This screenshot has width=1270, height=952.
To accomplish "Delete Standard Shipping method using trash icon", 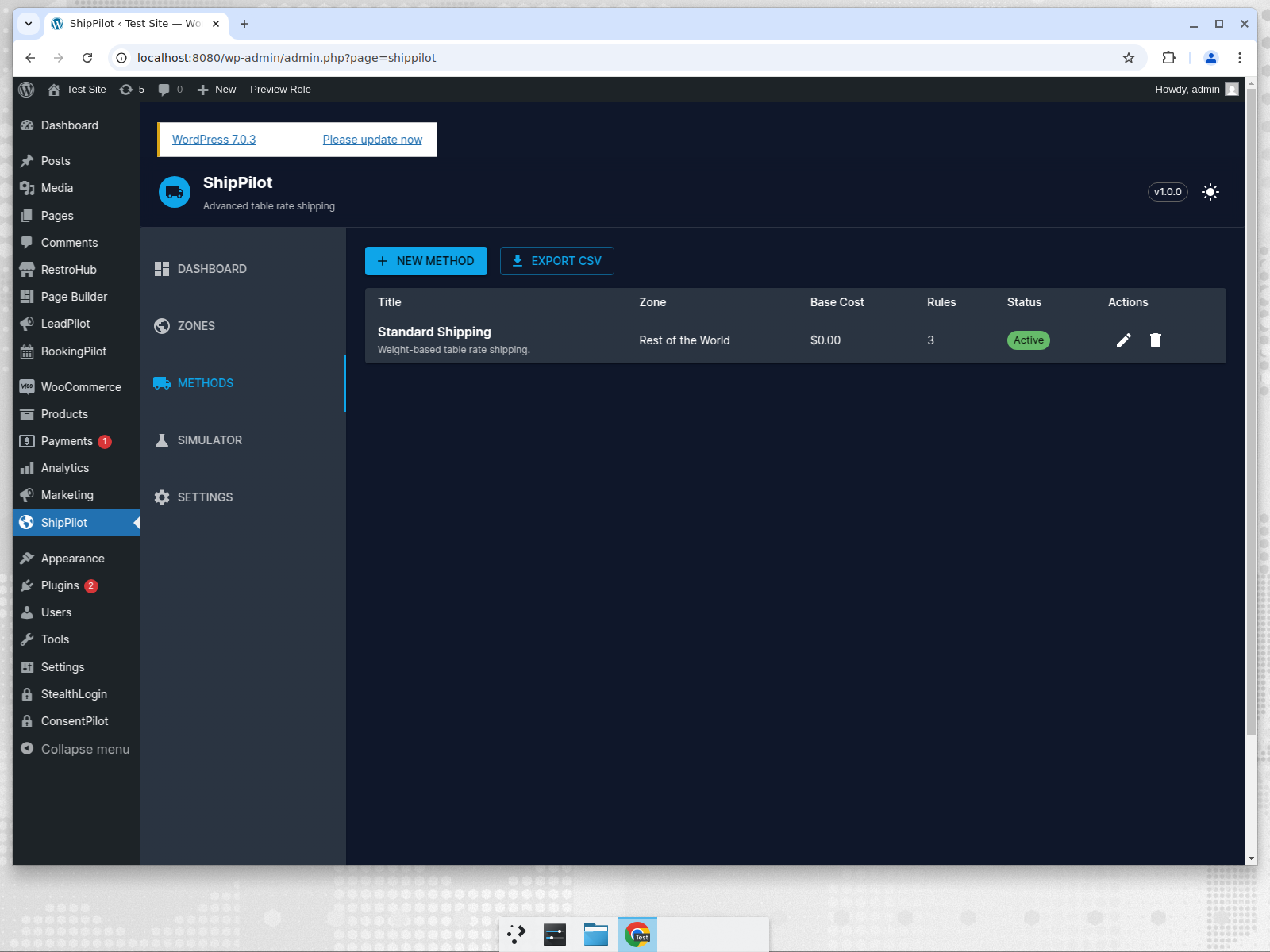I will click(1156, 340).
